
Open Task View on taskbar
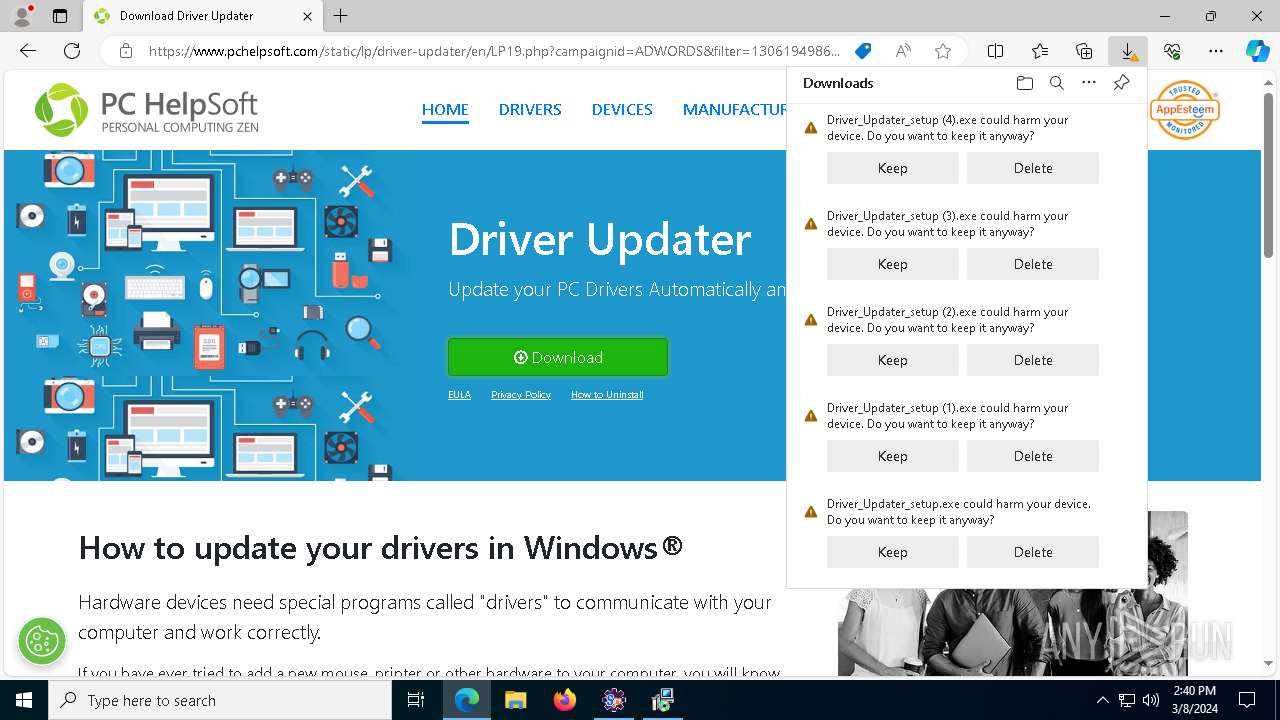(416, 700)
